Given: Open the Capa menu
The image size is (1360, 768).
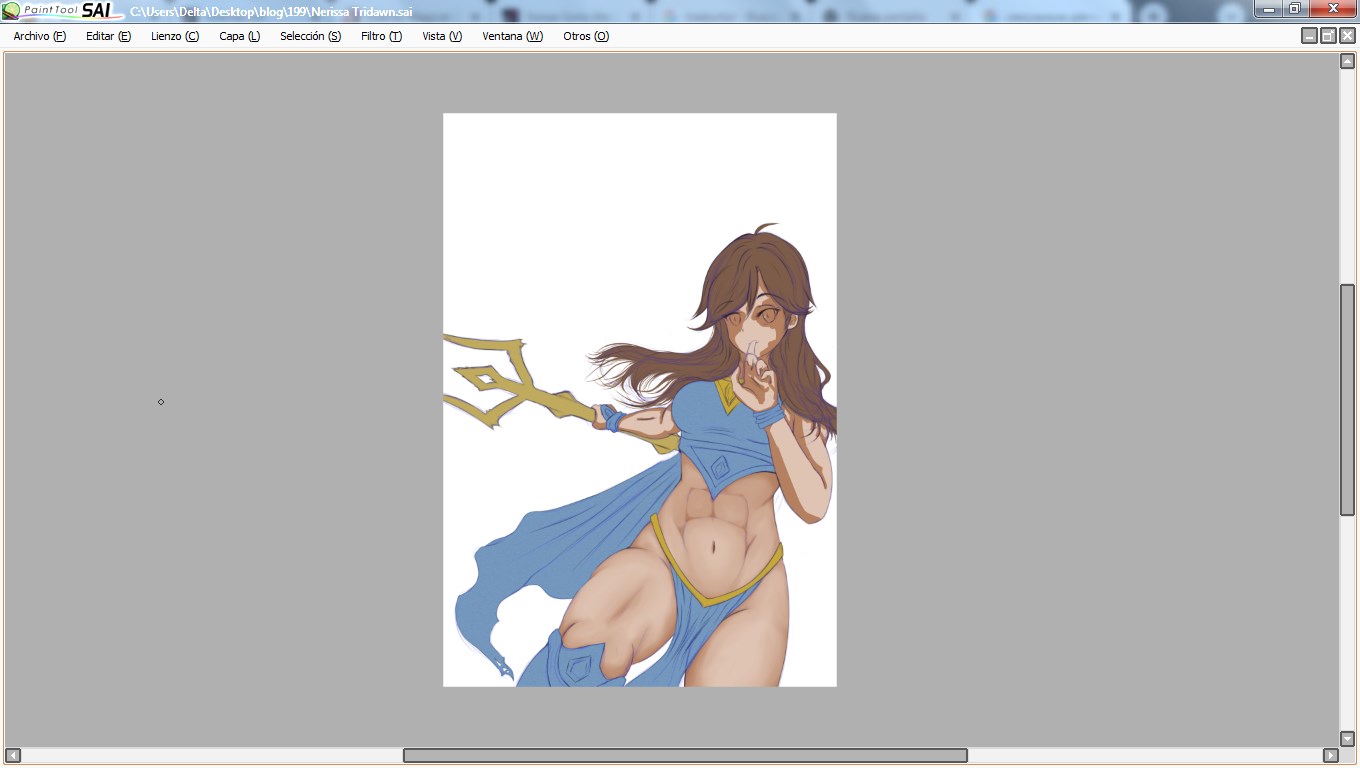Looking at the screenshot, I should click(240, 36).
